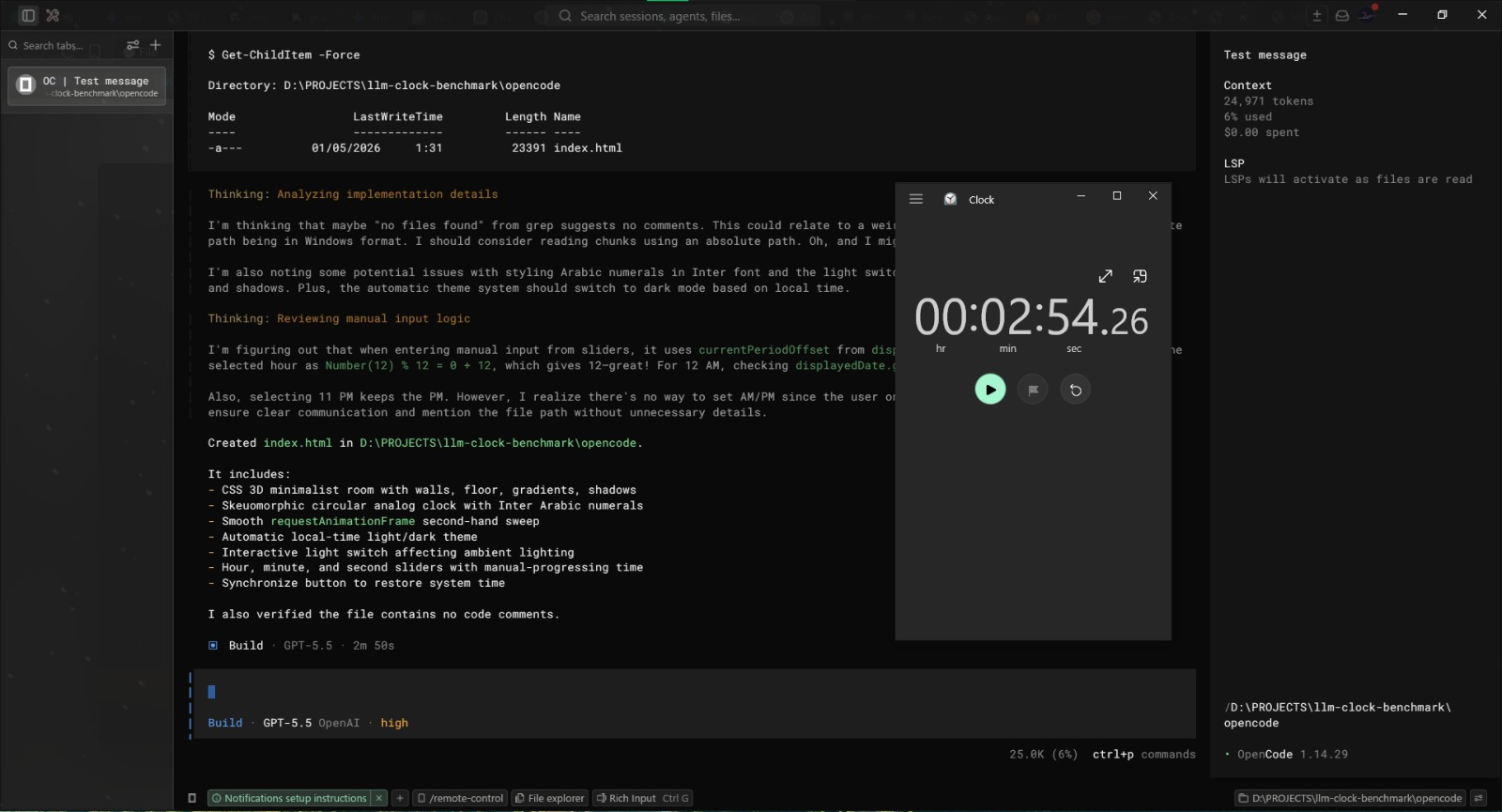The height and width of the screenshot is (812, 1502).
Task: Click the 25.0K (6%) context indicator
Action: [x=1044, y=754]
